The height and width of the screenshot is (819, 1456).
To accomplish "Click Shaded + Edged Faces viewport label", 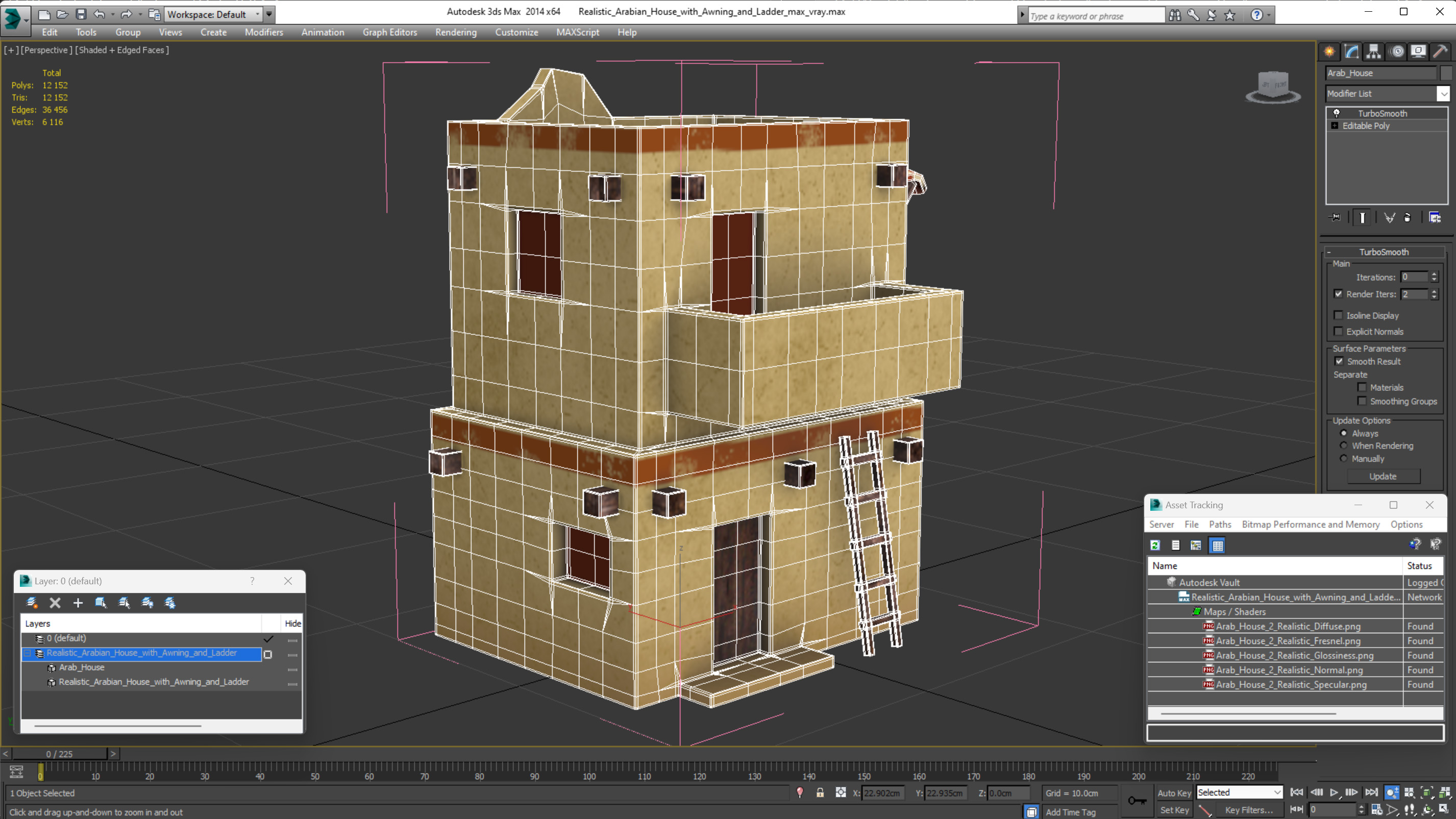I will coord(121,49).
